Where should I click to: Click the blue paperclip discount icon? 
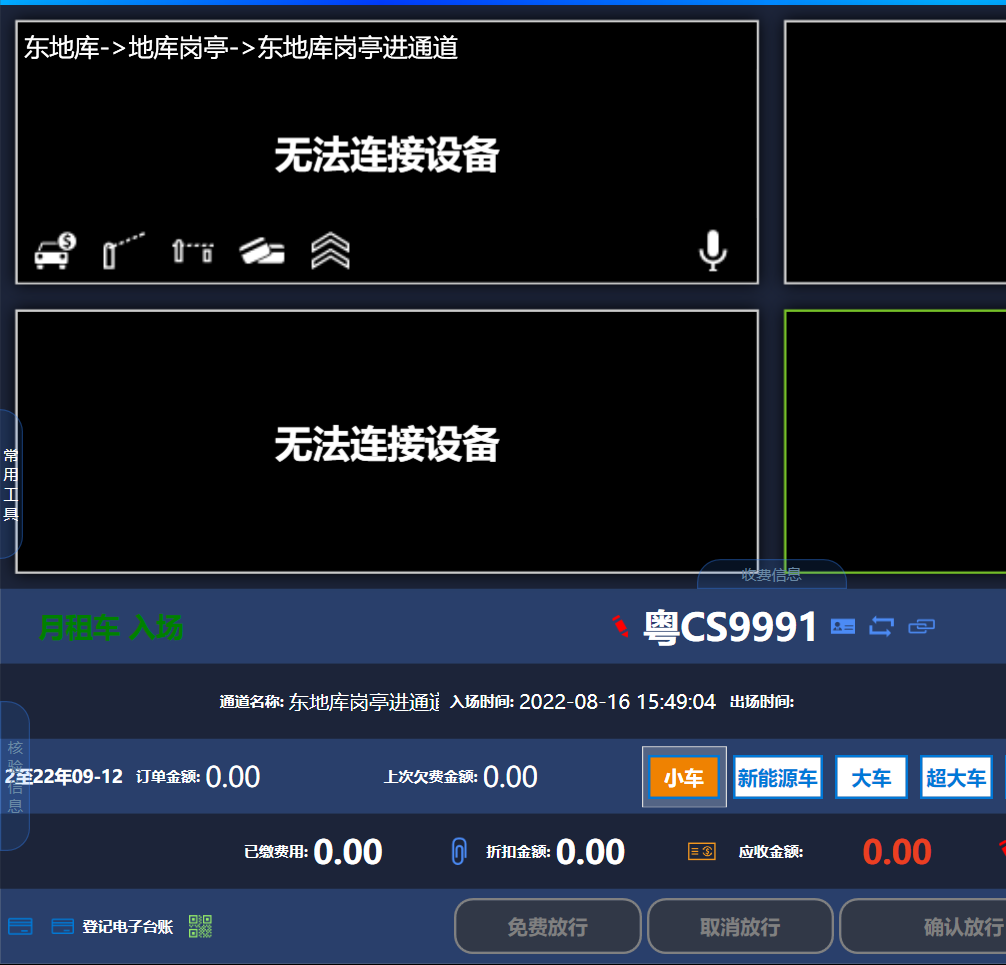459,852
